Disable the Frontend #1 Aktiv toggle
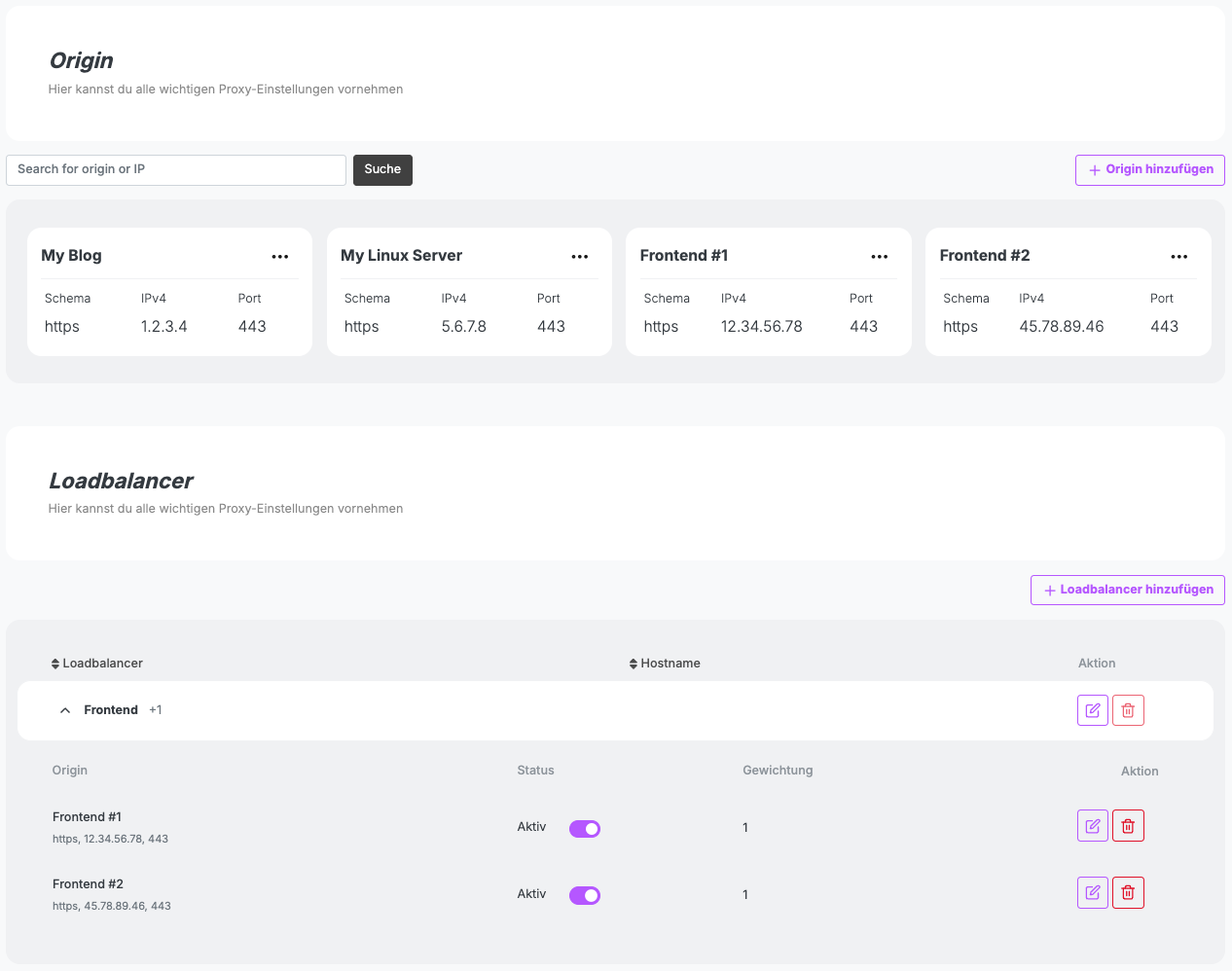1232x971 pixels. (x=585, y=829)
